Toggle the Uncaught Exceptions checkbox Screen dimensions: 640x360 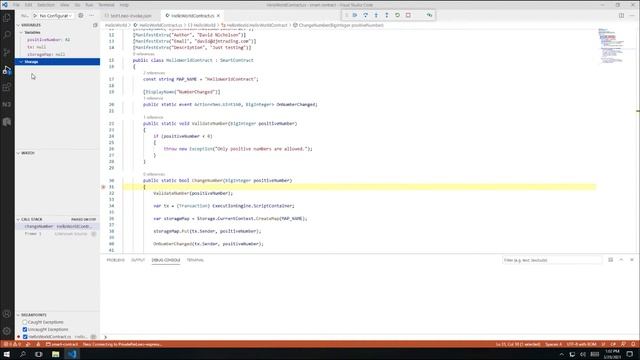(25, 329)
